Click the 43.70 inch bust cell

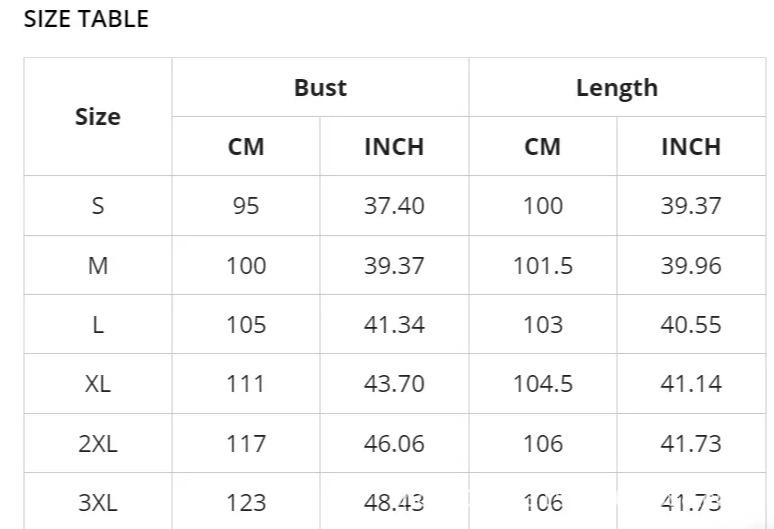point(394,384)
